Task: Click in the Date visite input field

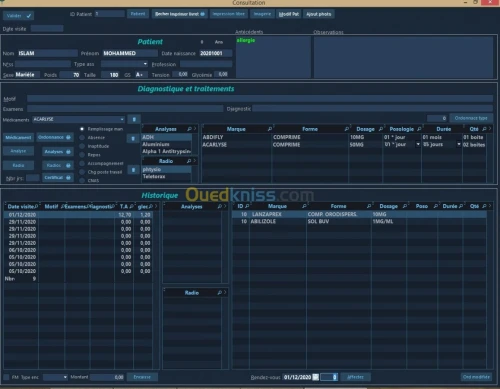Action: pos(47,29)
